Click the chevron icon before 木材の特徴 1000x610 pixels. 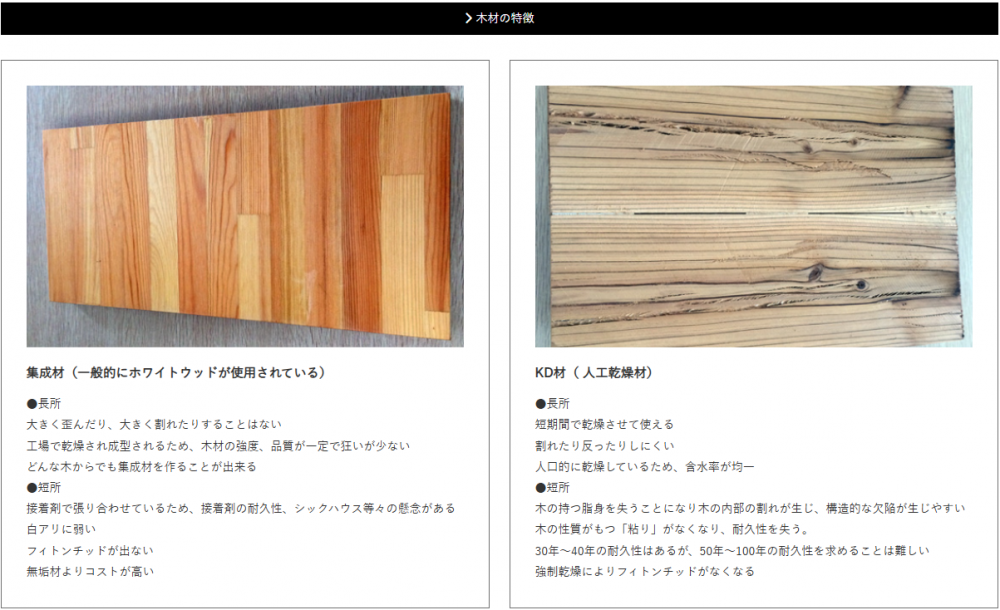click(469, 18)
